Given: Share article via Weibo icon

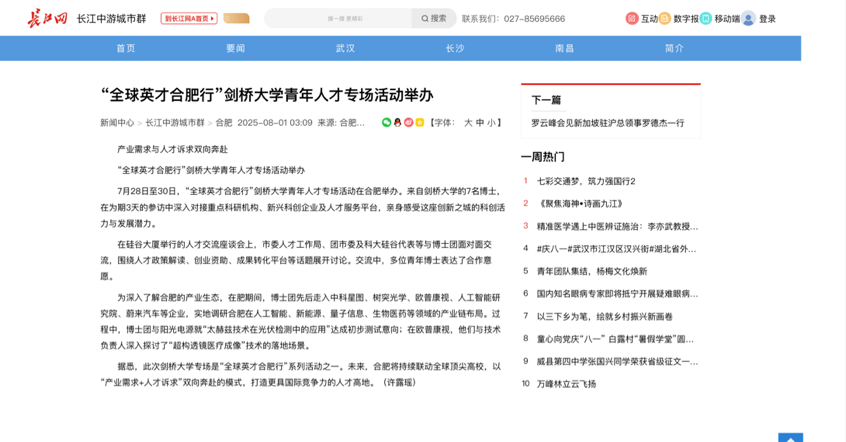Looking at the screenshot, I should (x=408, y=123).
